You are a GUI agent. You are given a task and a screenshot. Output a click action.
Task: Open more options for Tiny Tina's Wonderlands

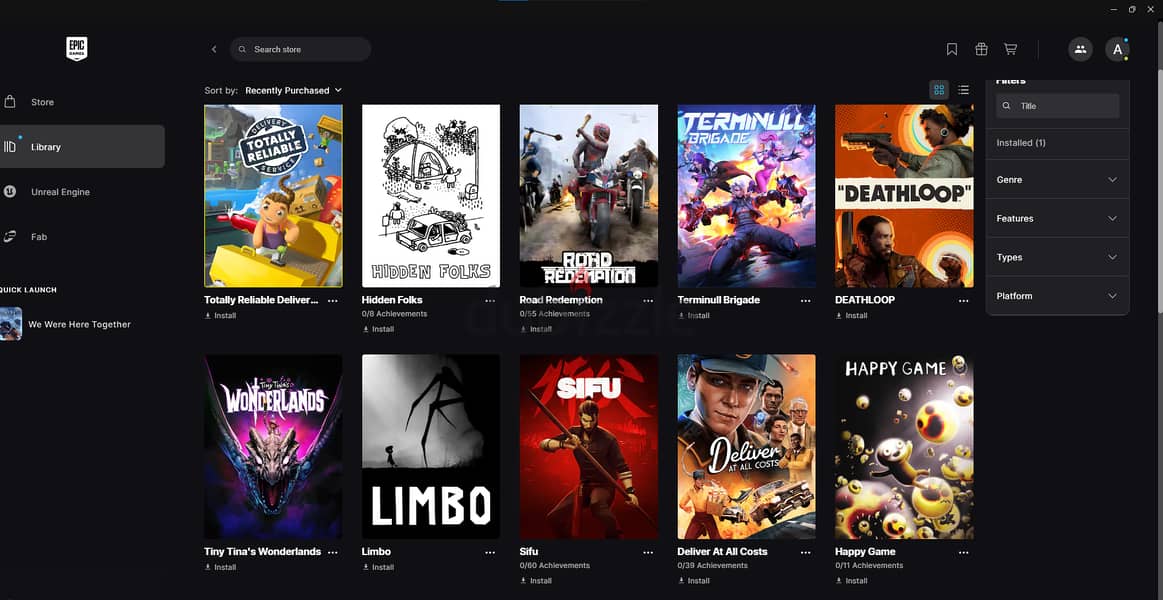332,552
